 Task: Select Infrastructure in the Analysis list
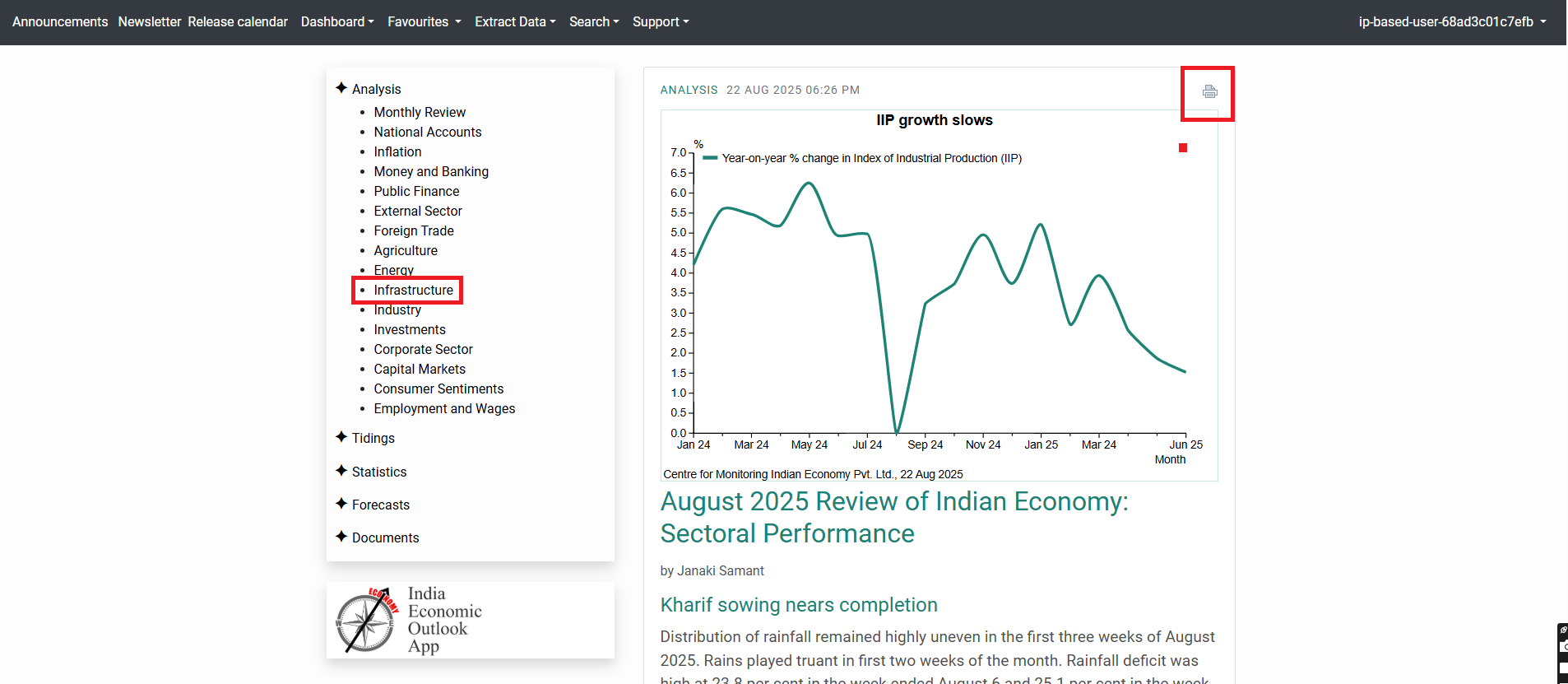coord(413,290)
